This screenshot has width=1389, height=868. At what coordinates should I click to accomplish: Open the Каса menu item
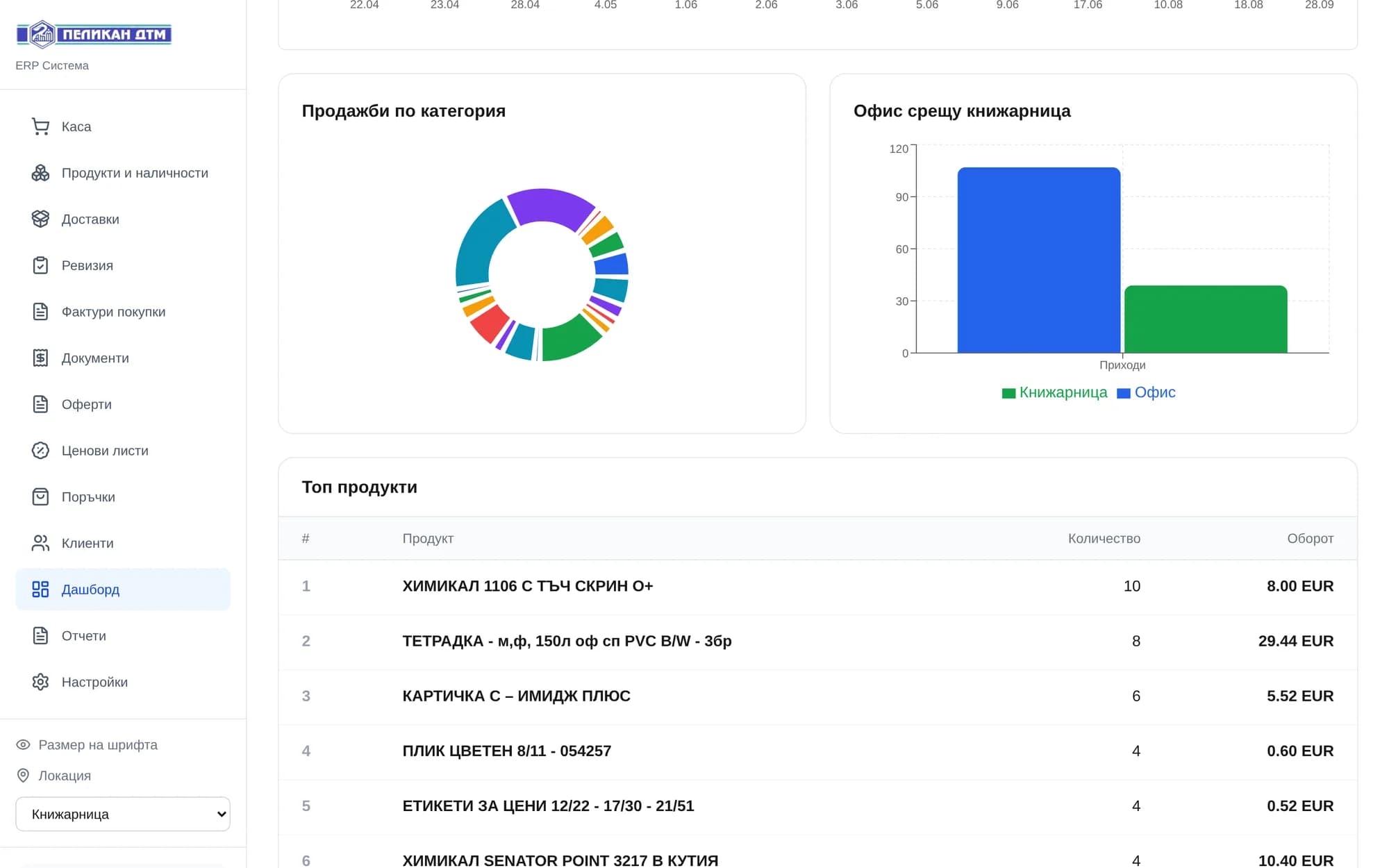point(123,126)
